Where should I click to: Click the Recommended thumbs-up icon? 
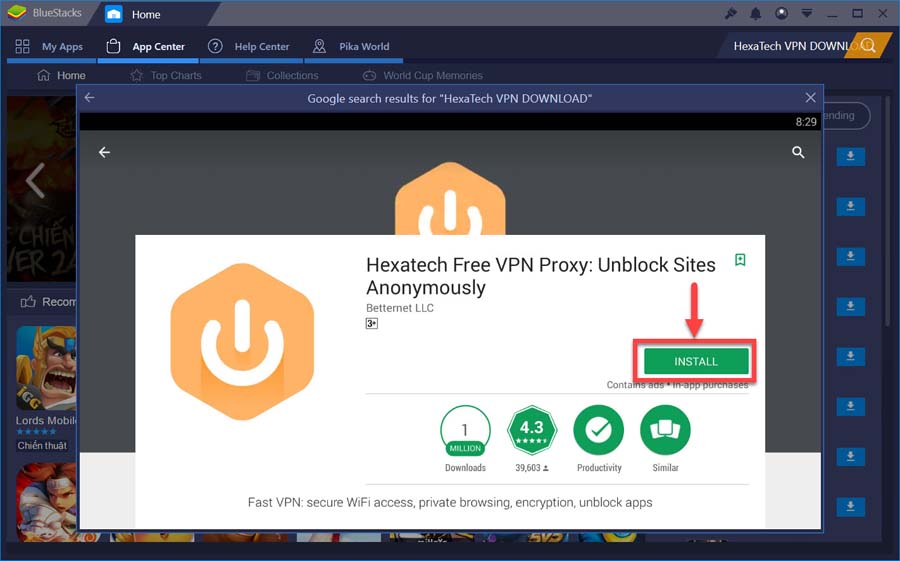point(28,301)
